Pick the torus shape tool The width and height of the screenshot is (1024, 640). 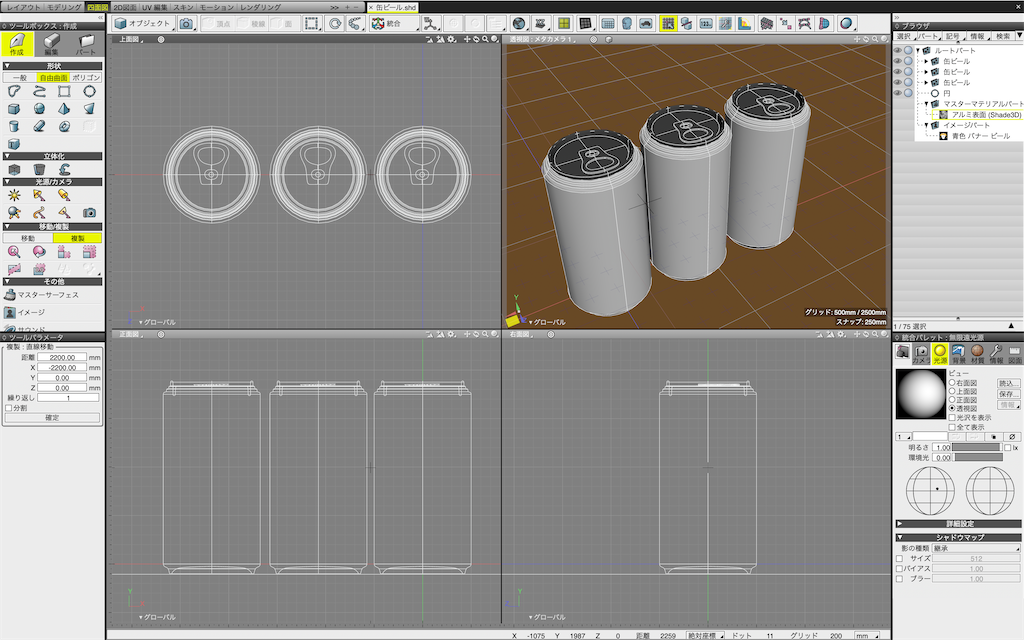tap(64, 126)
